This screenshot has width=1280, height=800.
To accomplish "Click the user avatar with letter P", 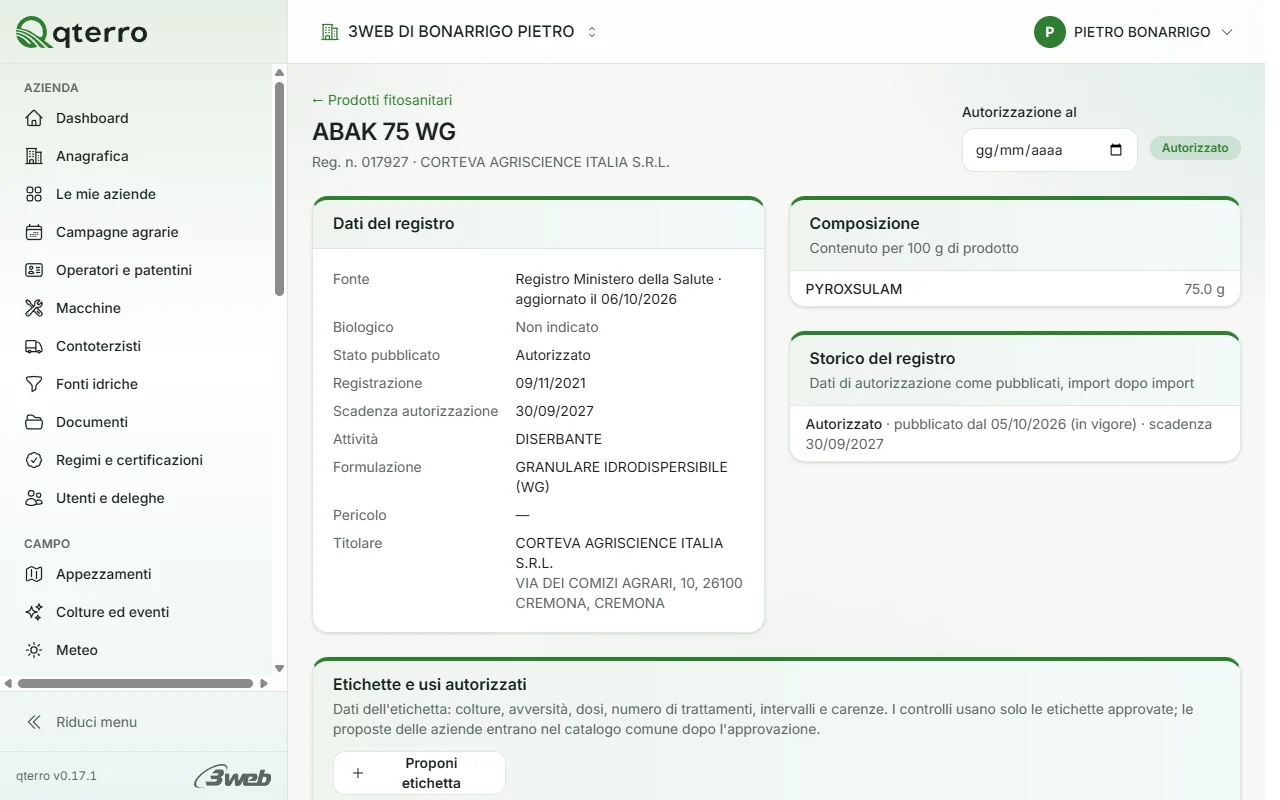I will 1049,32.
